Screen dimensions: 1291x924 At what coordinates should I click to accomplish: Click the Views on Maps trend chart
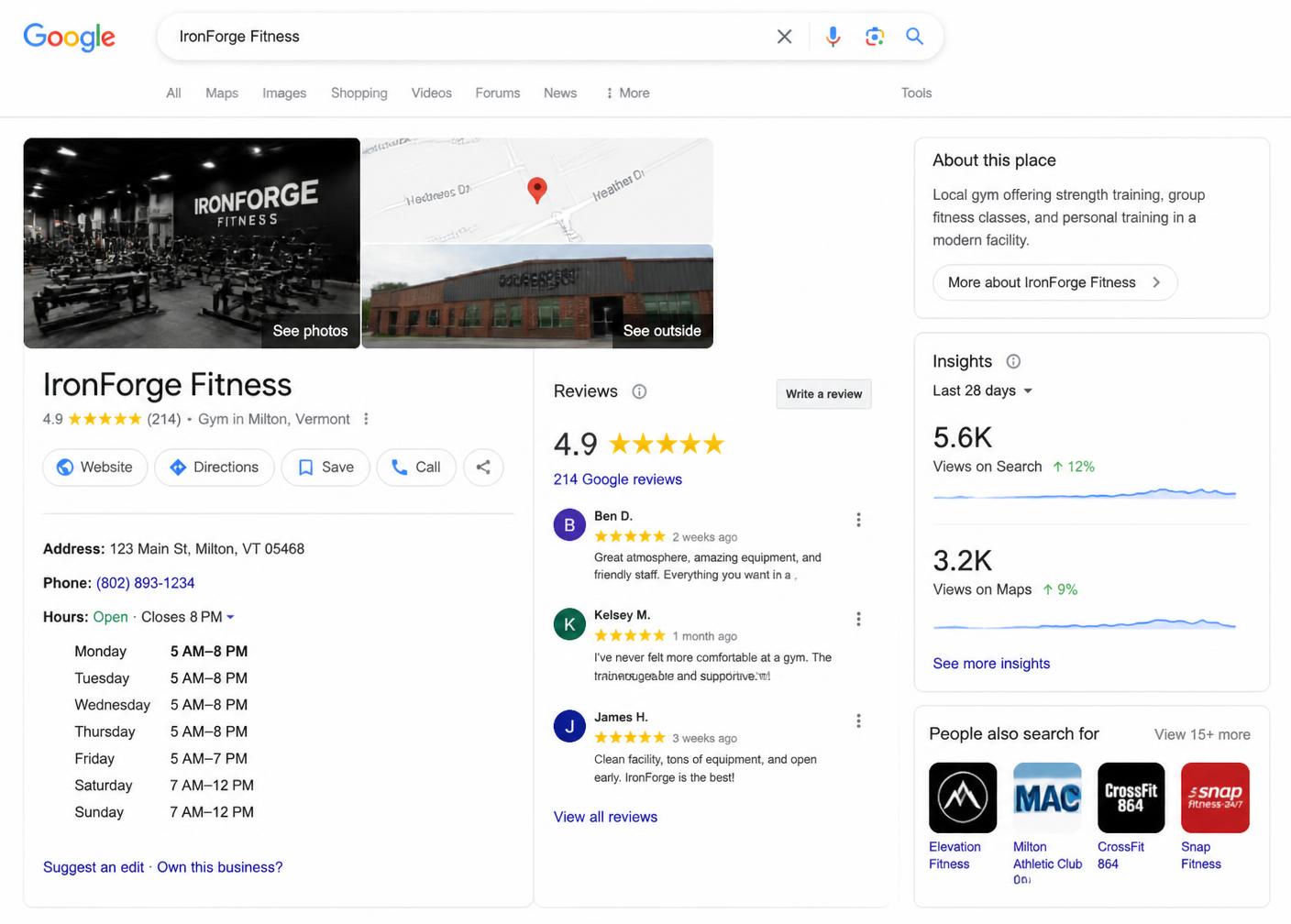(x=1085, y=625)
